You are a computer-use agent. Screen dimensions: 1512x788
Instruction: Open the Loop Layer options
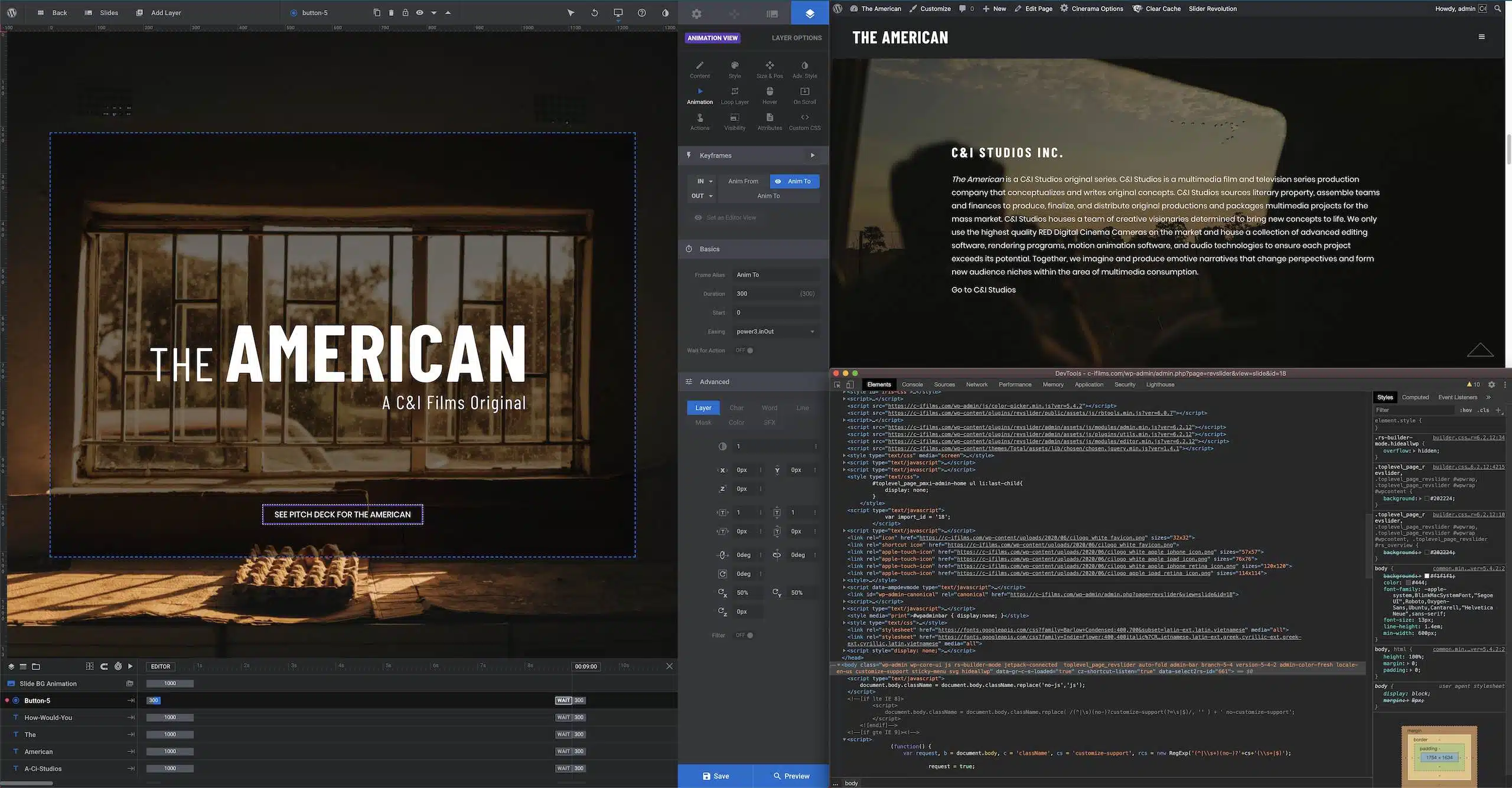(735, 96)
